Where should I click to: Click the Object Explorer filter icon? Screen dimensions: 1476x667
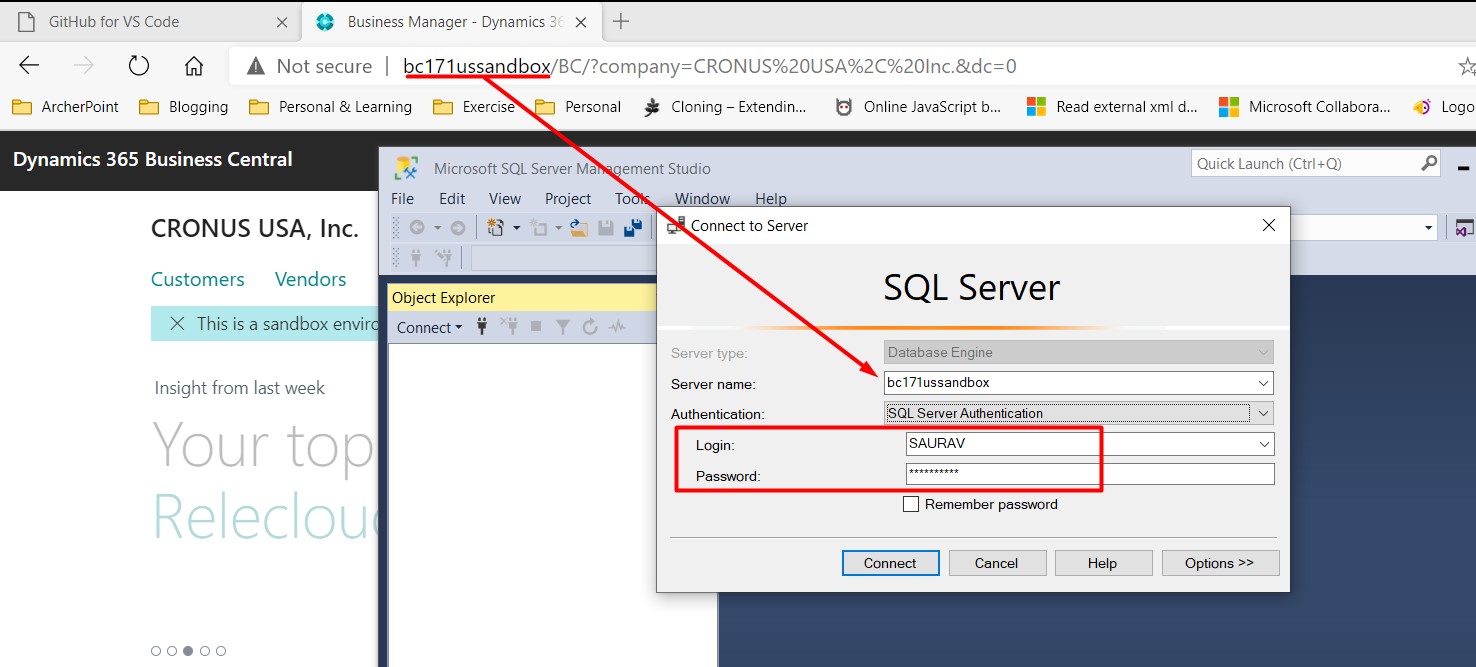[x=562, y=327]
